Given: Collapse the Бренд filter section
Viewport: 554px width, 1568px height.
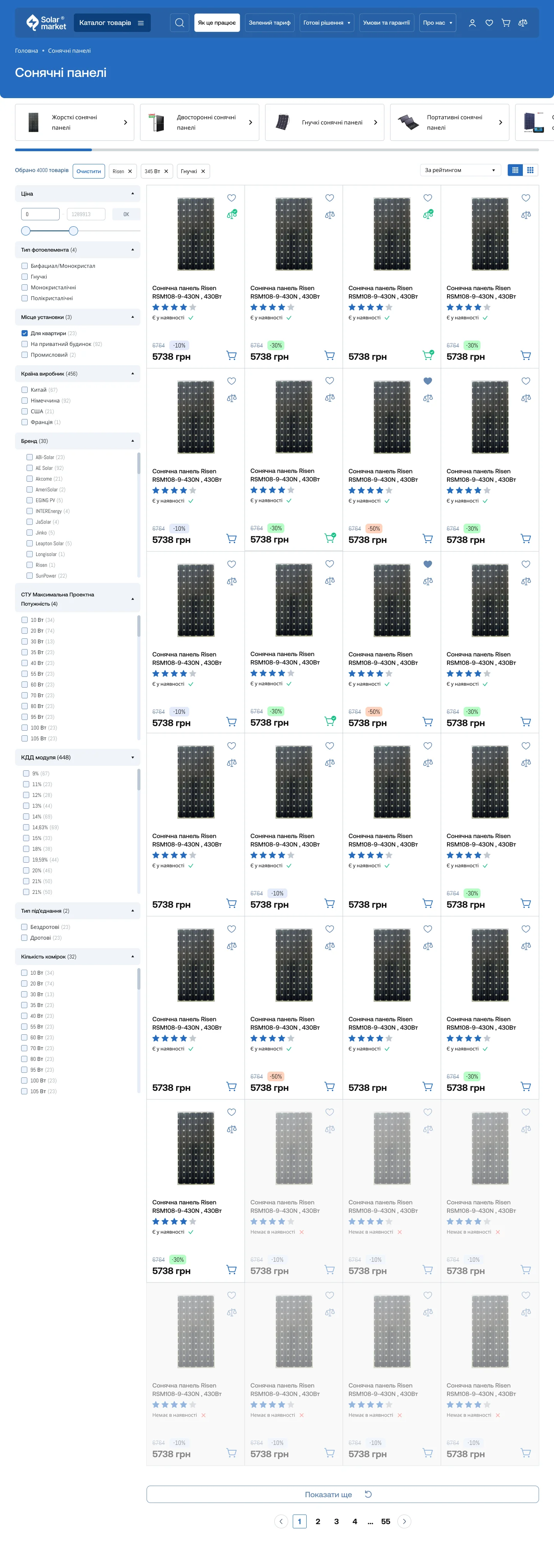Looking at the screenshot, I should tap(77, 441).
